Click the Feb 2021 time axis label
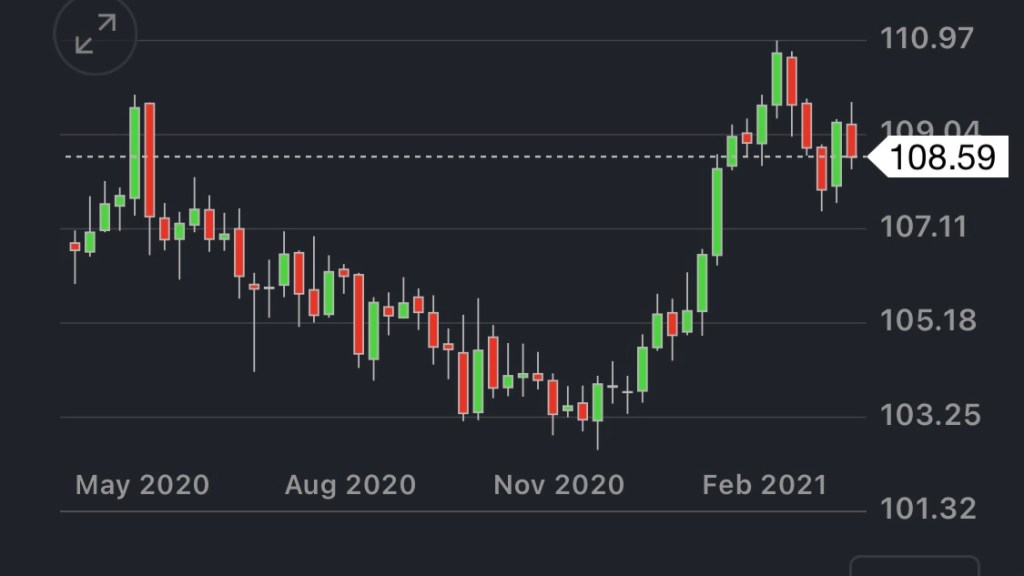 (765, 486)
